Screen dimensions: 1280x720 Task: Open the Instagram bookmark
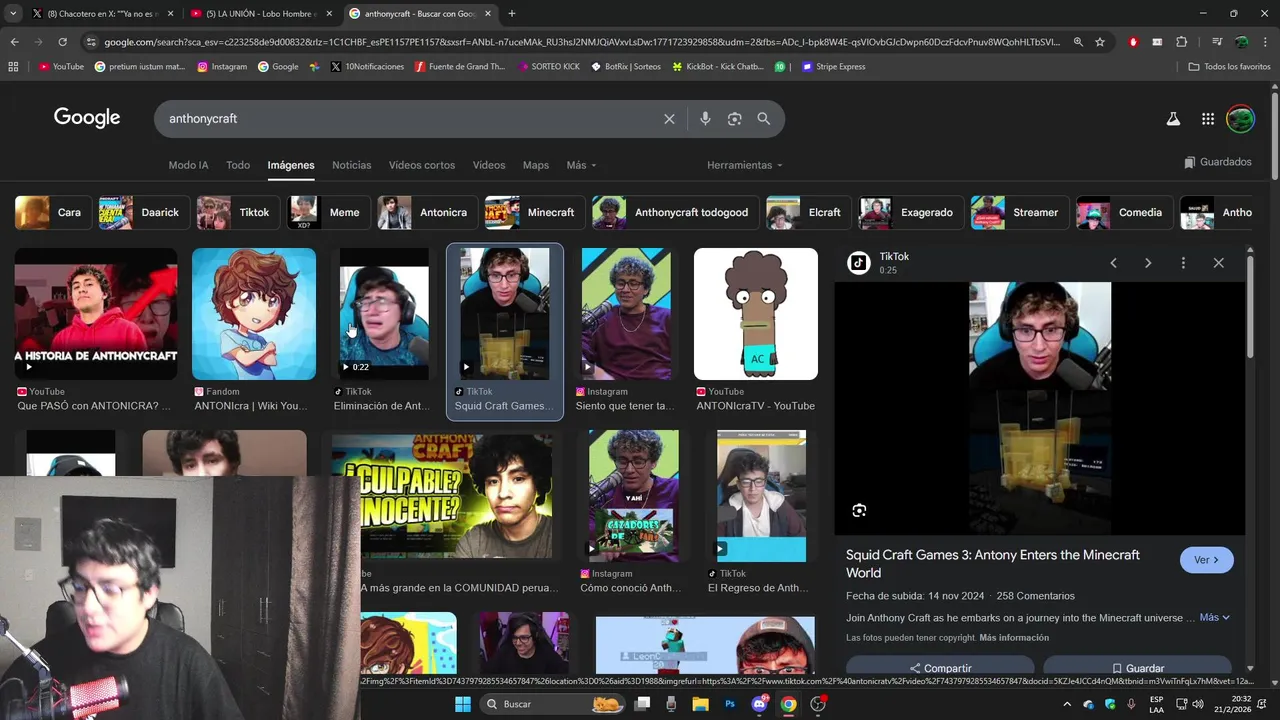pyautogui.click(x=222, y=67)
